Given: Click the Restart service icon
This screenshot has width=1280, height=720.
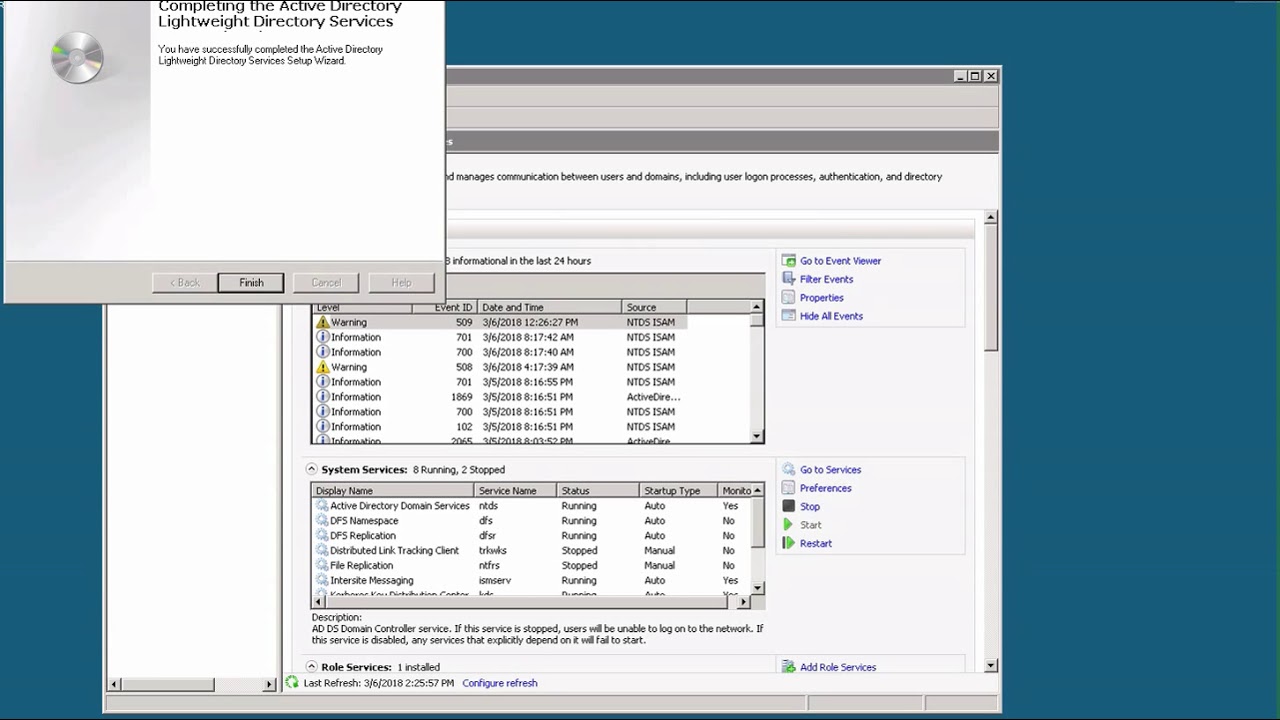Looking at the screenshot, I should [789, 543].
